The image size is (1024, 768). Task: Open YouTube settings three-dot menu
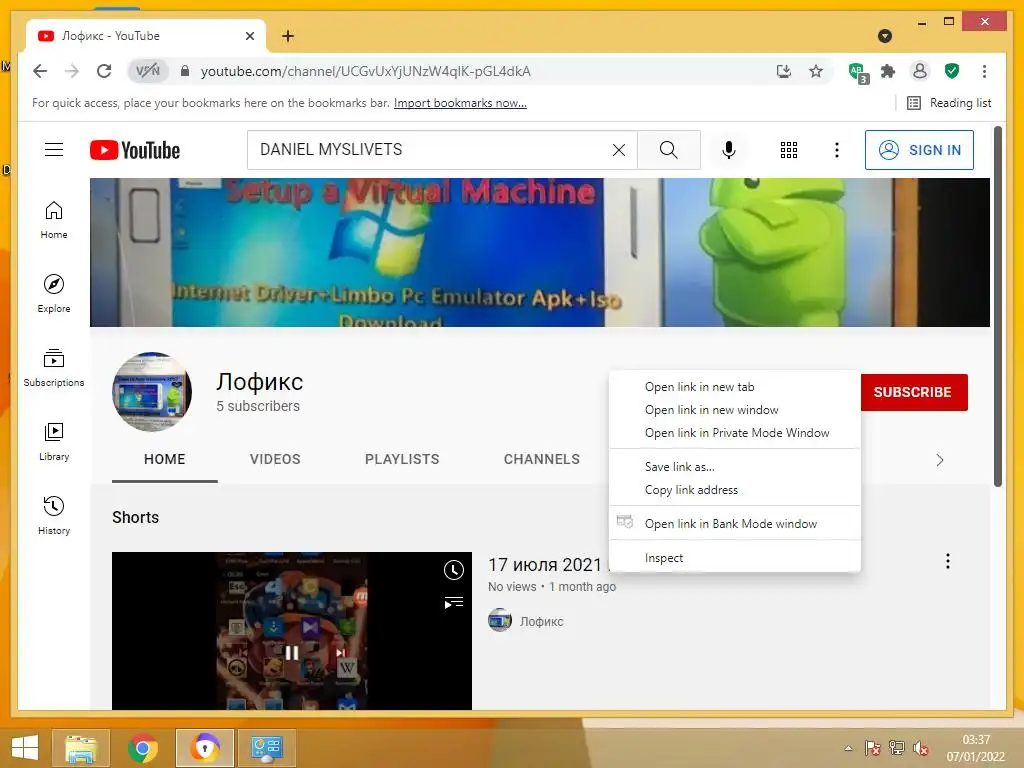click(x=837, y=150)
